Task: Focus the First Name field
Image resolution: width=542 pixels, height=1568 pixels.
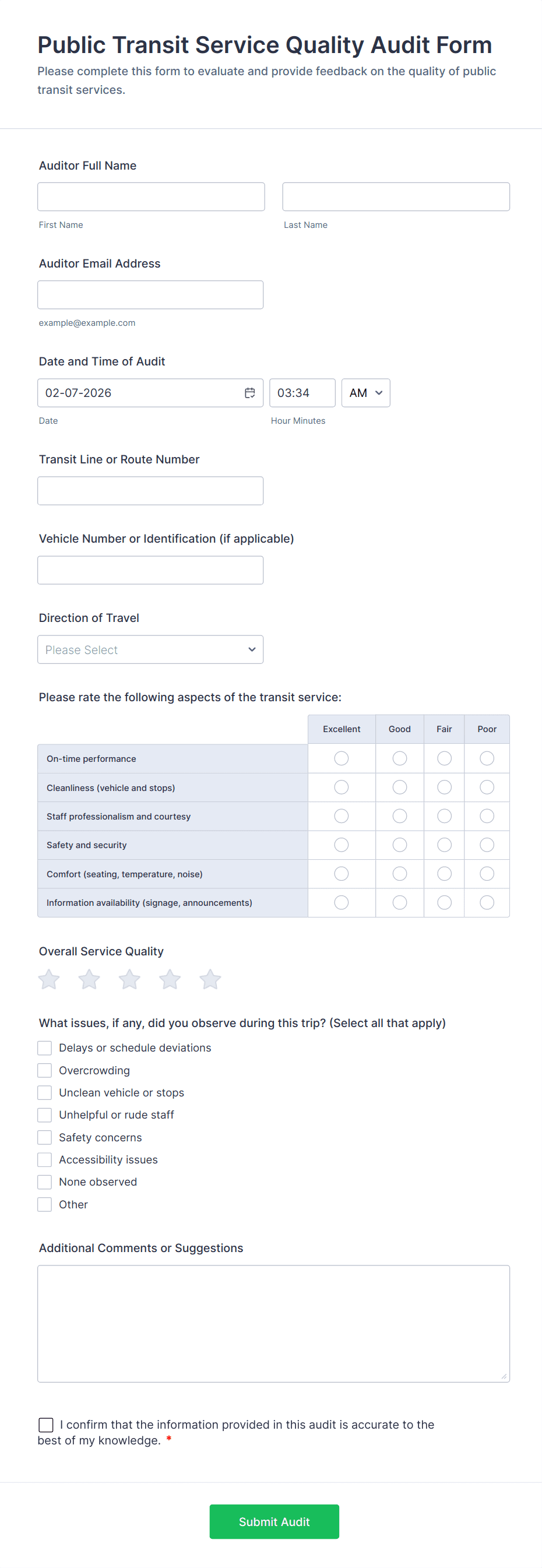Action: 151,196
